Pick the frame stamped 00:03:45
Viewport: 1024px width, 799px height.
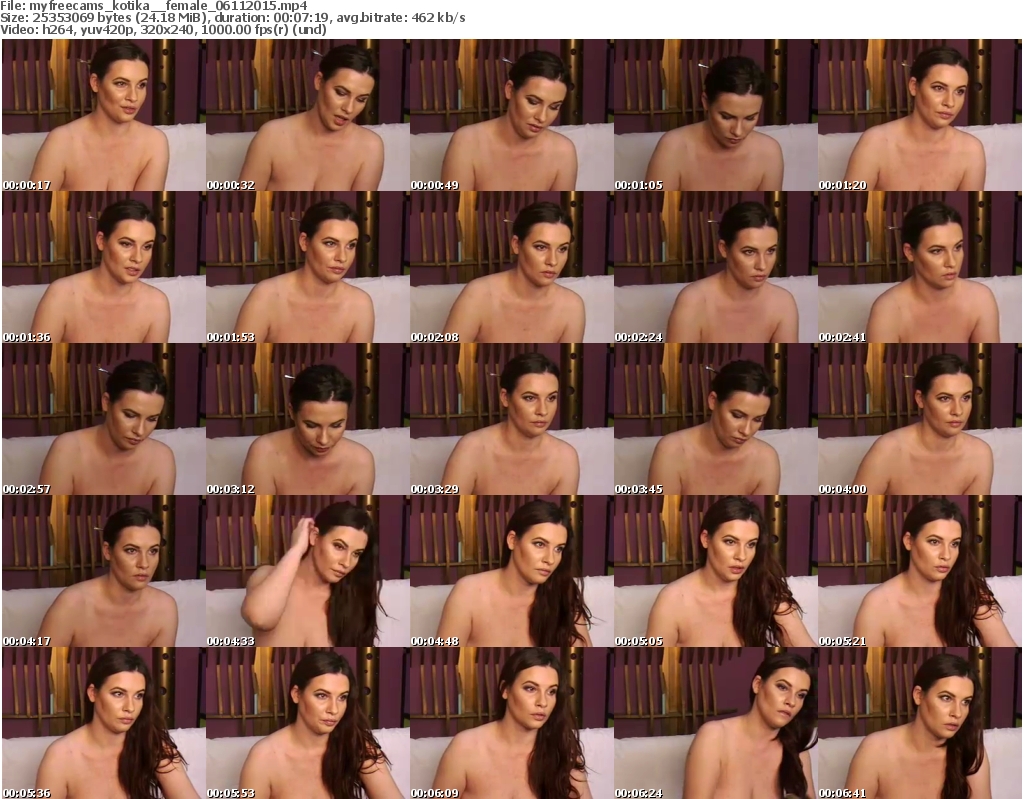716,419
